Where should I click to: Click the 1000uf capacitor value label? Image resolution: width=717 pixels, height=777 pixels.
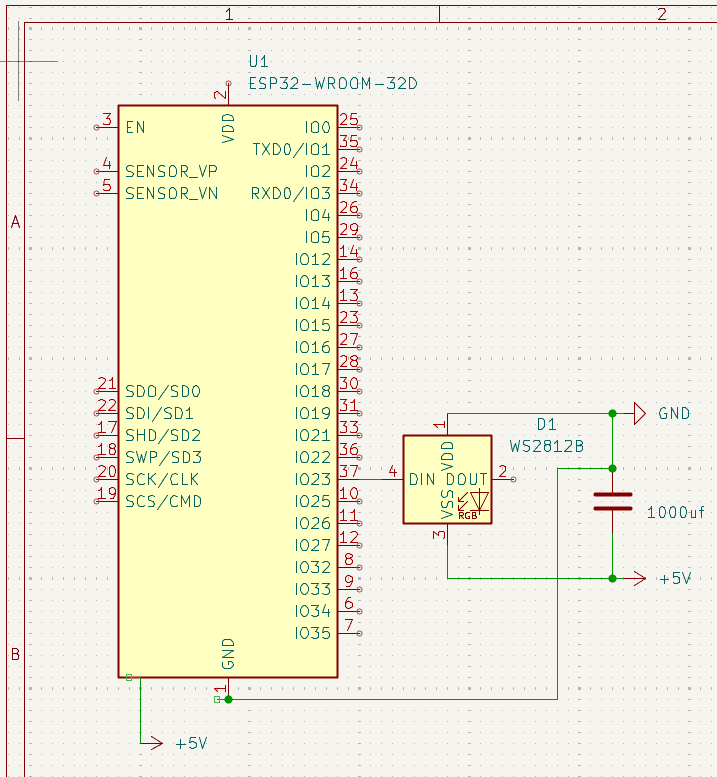point(675,512)
